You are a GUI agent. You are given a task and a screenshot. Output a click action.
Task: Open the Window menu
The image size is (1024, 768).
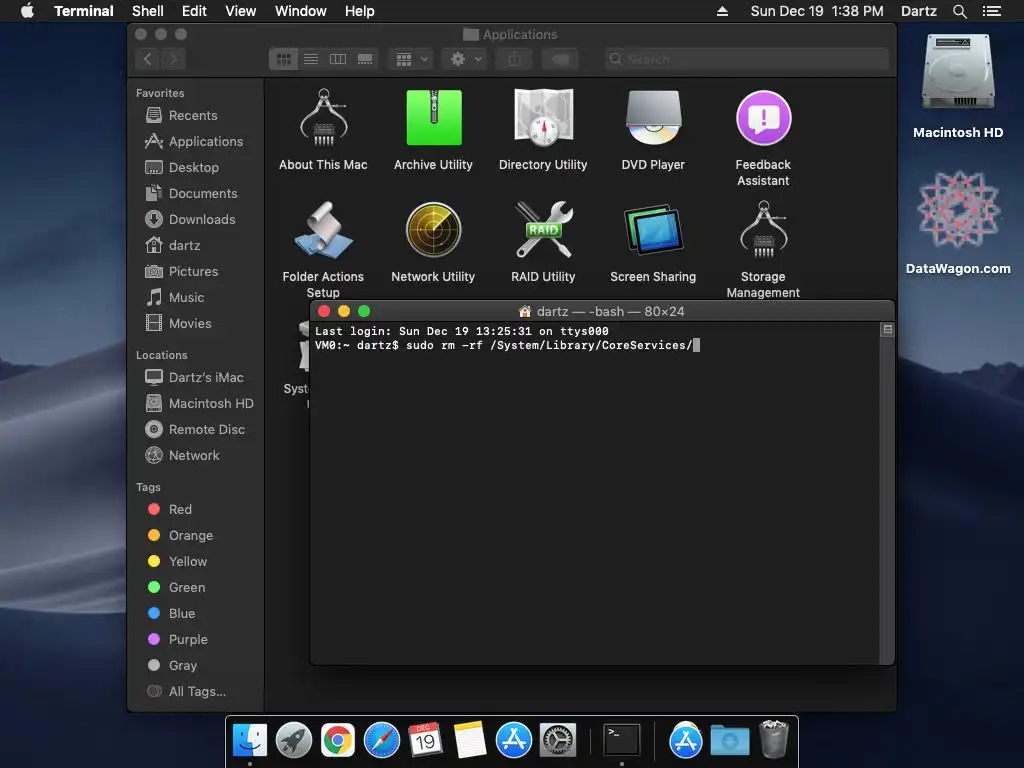[300, 11]
